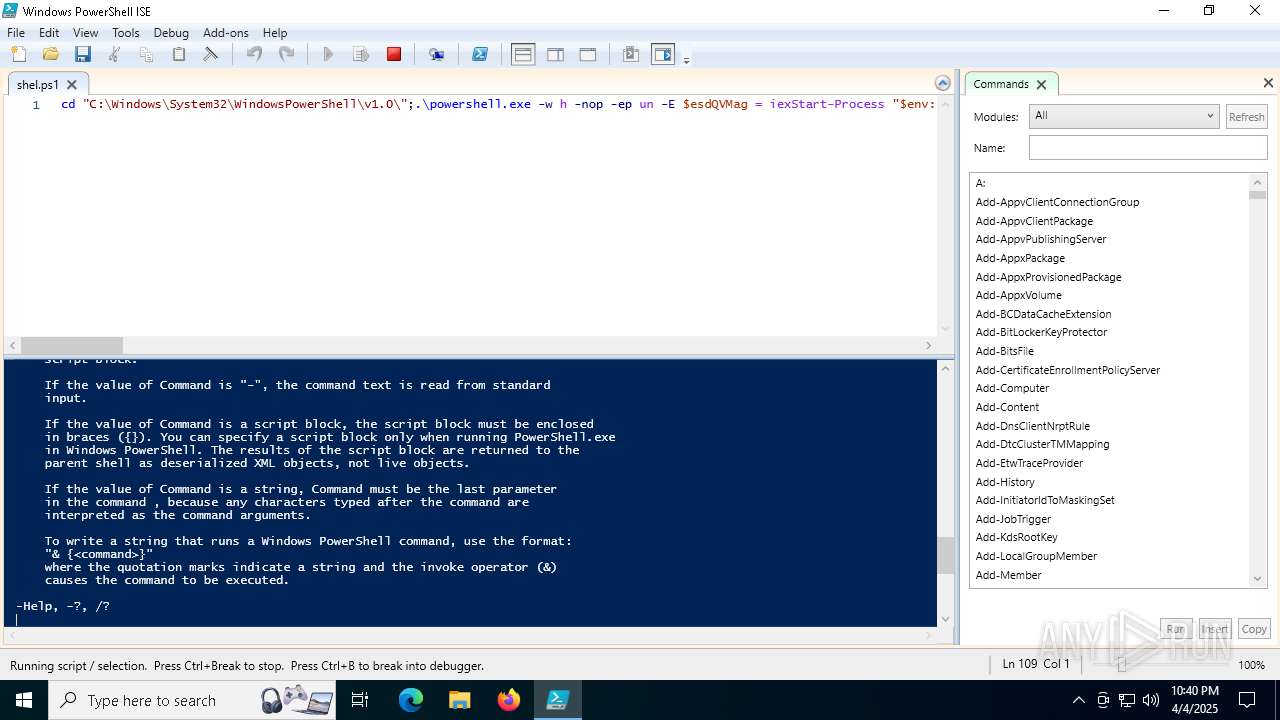Open the File menu
The image size is (1280, 720).
pos(16,32)
